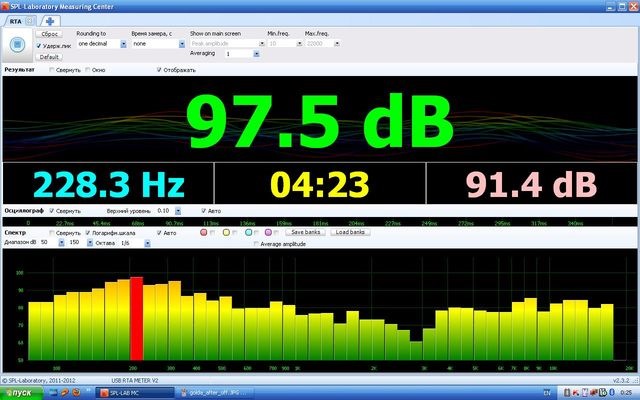The image size is (640, 400).
Task: Click the red bank color circle
Action: (x=203, y=232)
